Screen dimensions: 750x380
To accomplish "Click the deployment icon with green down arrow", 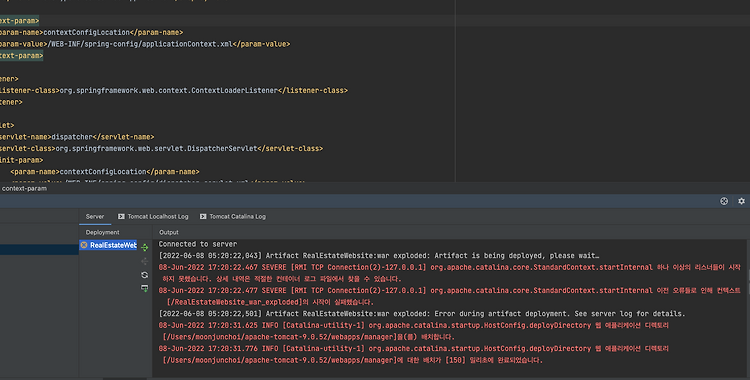I will 145,288.
